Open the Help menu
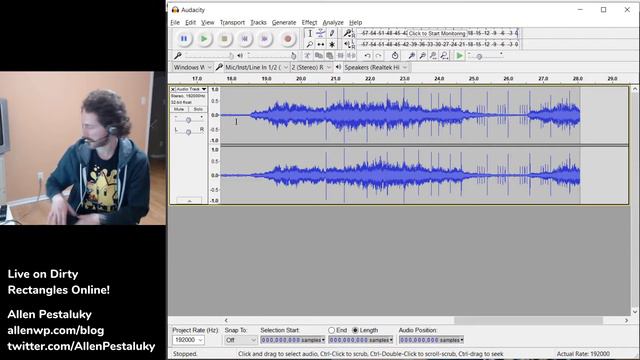640x360 pixels. click(356, 22)
